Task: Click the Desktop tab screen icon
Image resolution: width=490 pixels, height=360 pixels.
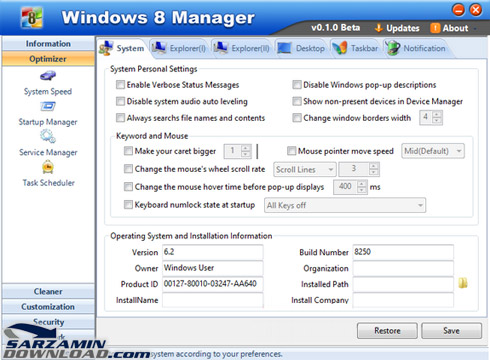Action: (x=284, y=48)
